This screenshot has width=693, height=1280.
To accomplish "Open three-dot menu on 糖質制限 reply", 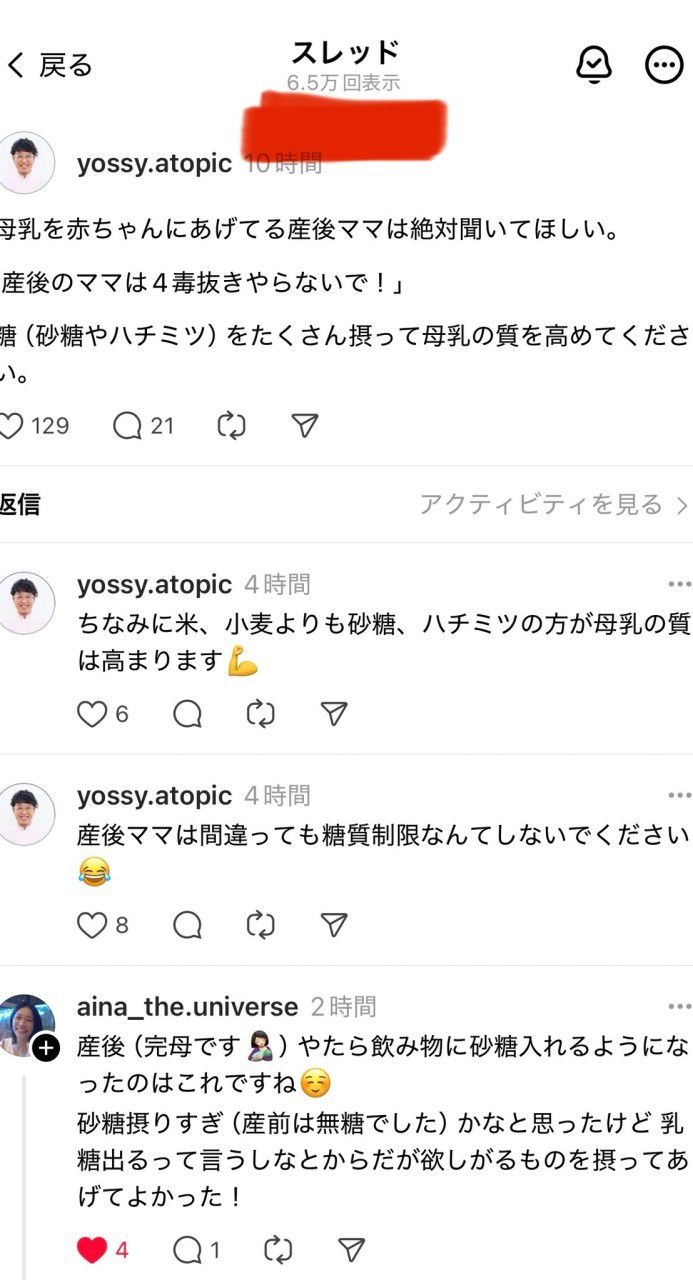I will point(679,795).
